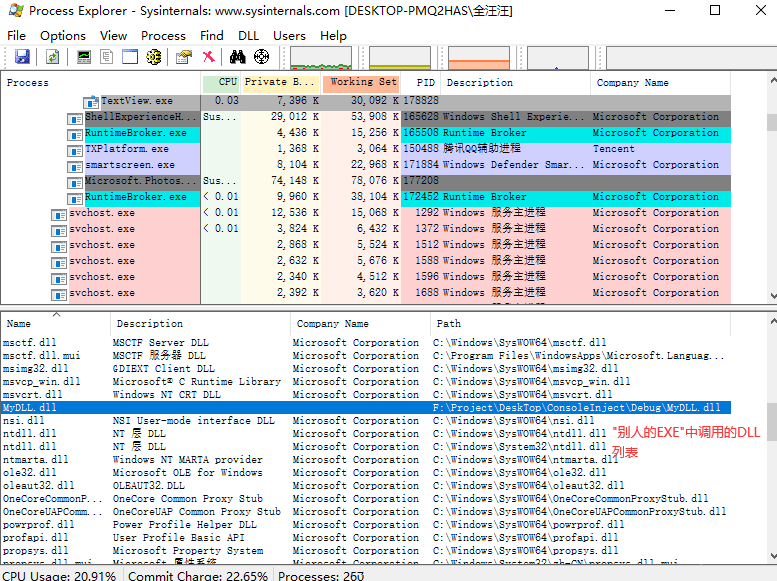Screen dimensions: 777x581
Task: Sort DLL list by Path column header
Action: [x=580, y=324]
